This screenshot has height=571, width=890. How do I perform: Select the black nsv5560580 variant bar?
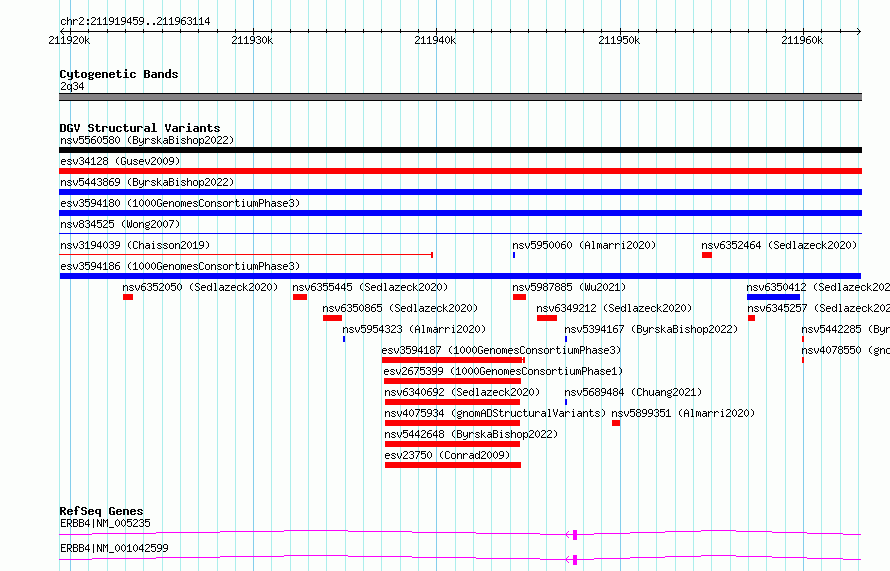click(460, 150)
